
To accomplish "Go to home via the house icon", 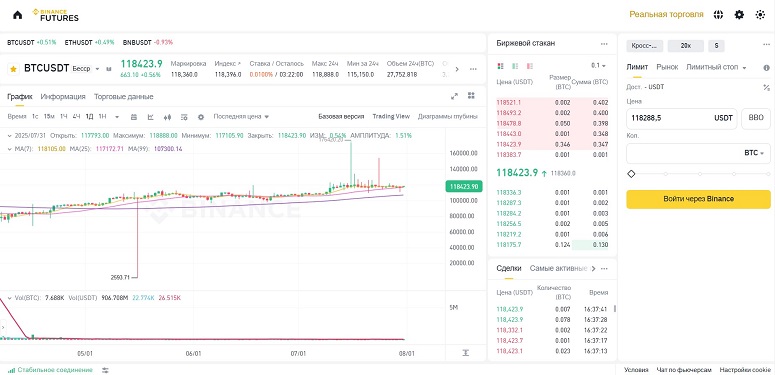I will pos(17,15).
